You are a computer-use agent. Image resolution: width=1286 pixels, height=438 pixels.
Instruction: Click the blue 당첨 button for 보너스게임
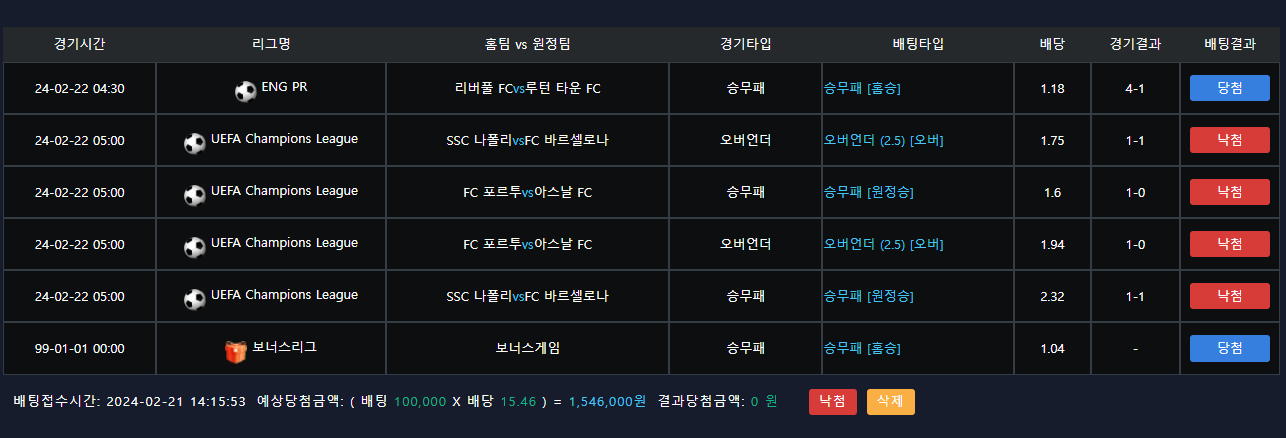coord(1229,348)
